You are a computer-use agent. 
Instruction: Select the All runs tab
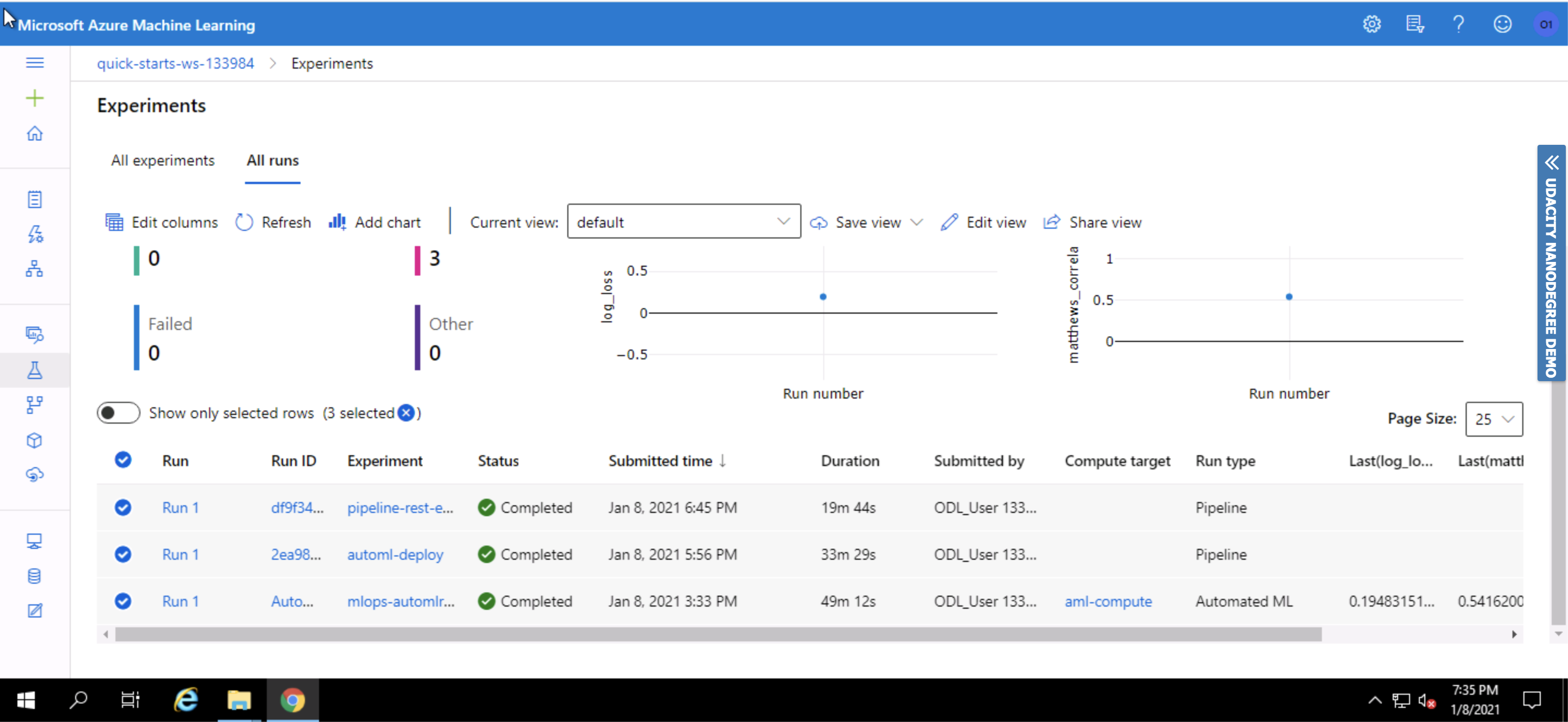(x=272, y=160)
